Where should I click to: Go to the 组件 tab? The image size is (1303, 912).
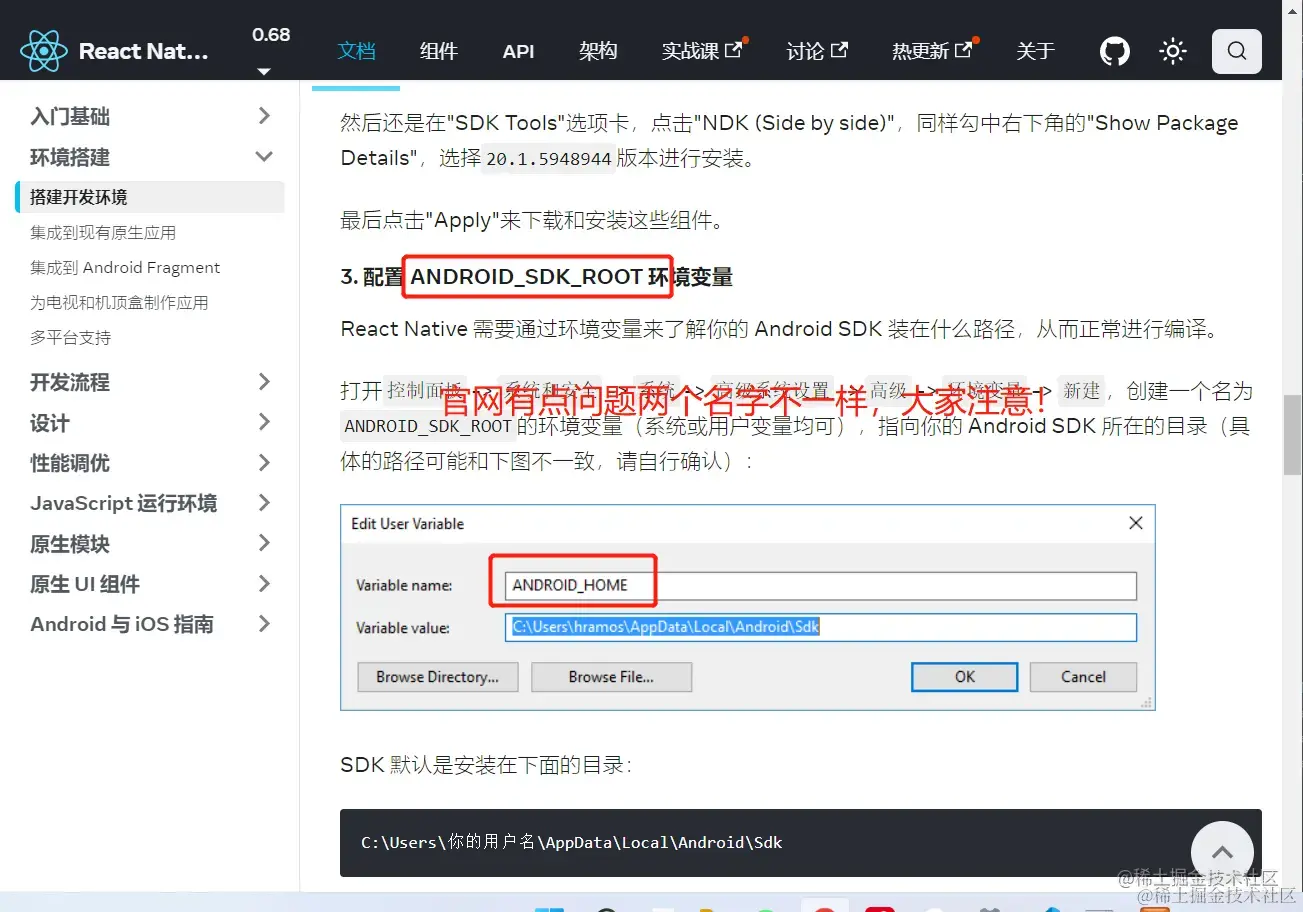[439, 51]
